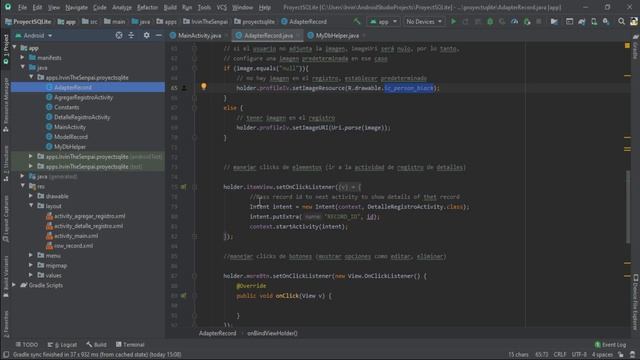Screen dimensions: 640x360
Task: Click the Sync Project with Gradle elephant icon
Action: pos(582,21)
